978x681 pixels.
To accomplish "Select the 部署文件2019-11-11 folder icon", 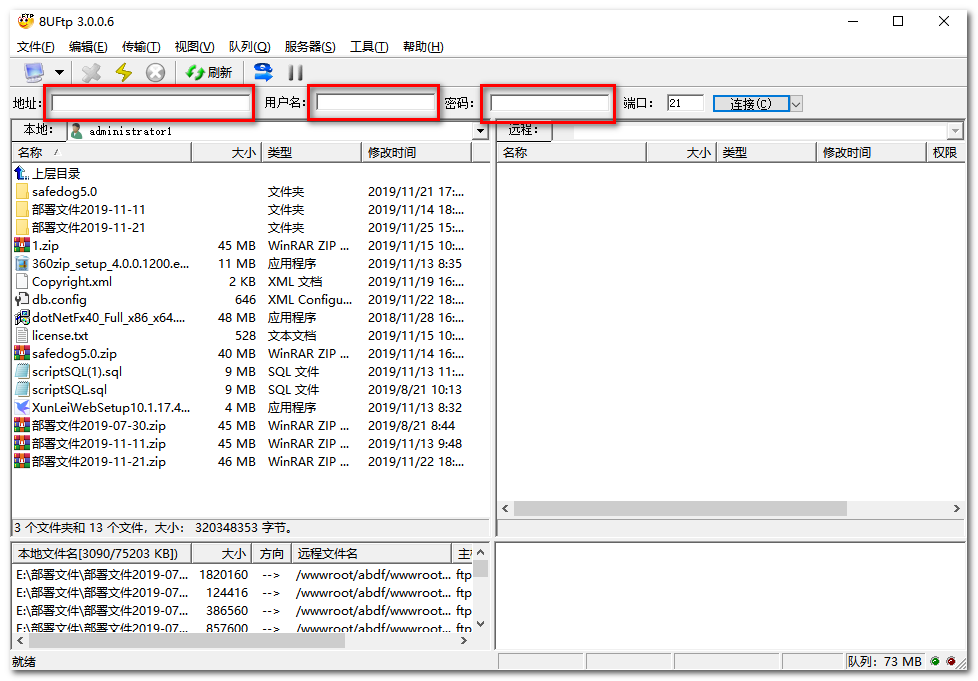I will 22,210.
